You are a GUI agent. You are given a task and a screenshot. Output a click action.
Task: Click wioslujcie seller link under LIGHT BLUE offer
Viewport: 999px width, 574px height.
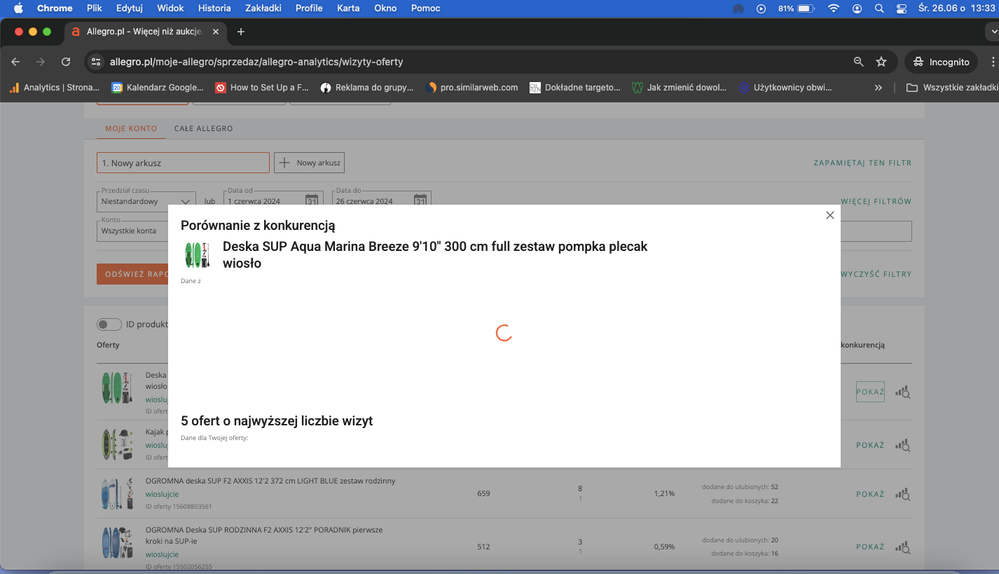point(162,494)
